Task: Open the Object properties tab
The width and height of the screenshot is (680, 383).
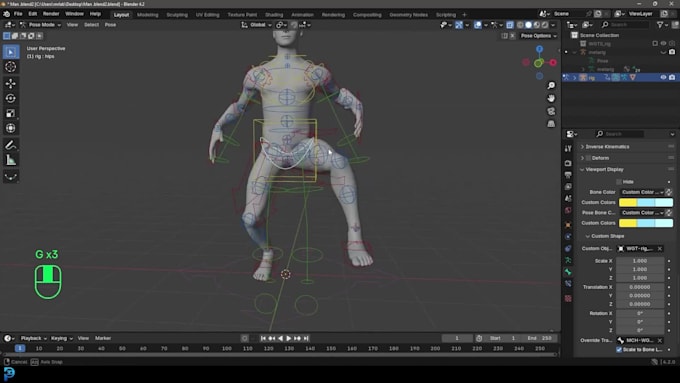Action: pyautogui.click(x=568, y=225)
